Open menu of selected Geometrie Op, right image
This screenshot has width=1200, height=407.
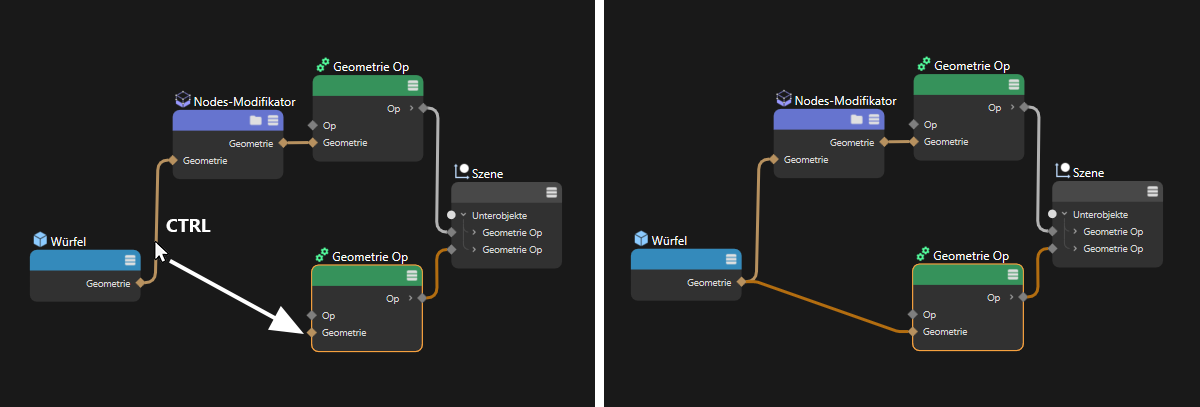pos(1014,276)
